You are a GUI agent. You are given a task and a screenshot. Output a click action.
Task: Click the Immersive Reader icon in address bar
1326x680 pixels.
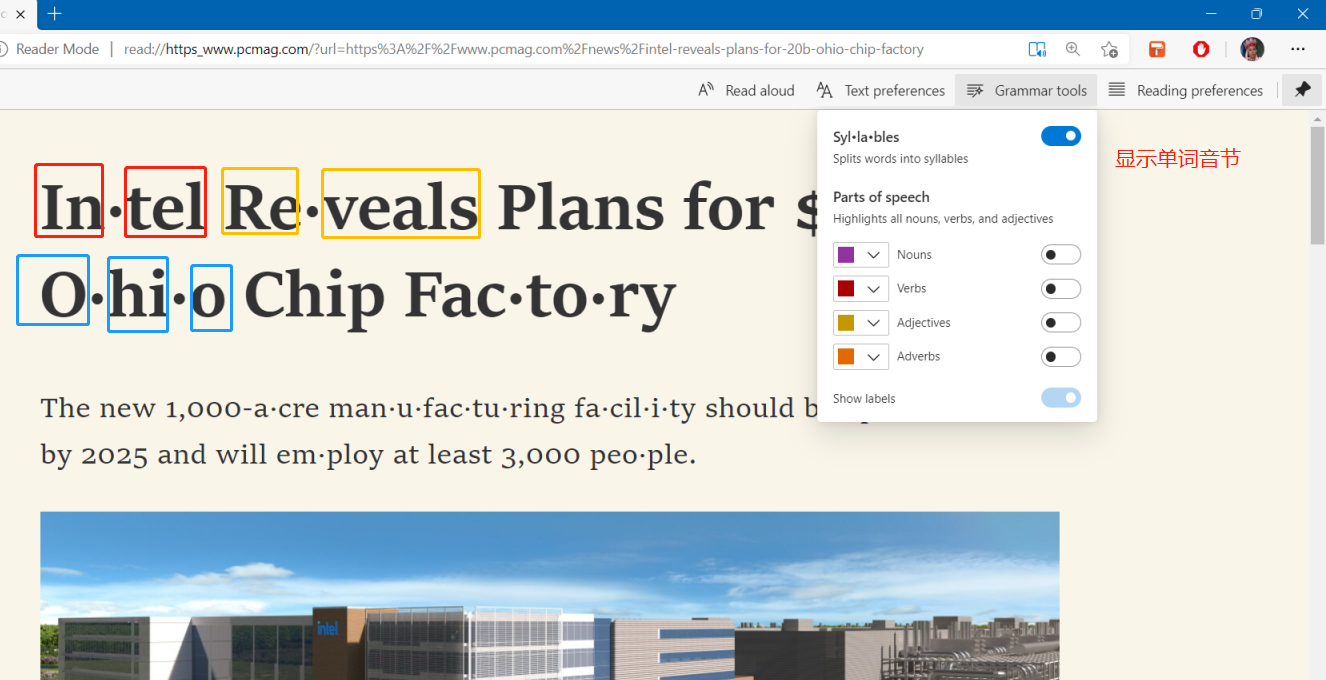1037,49
